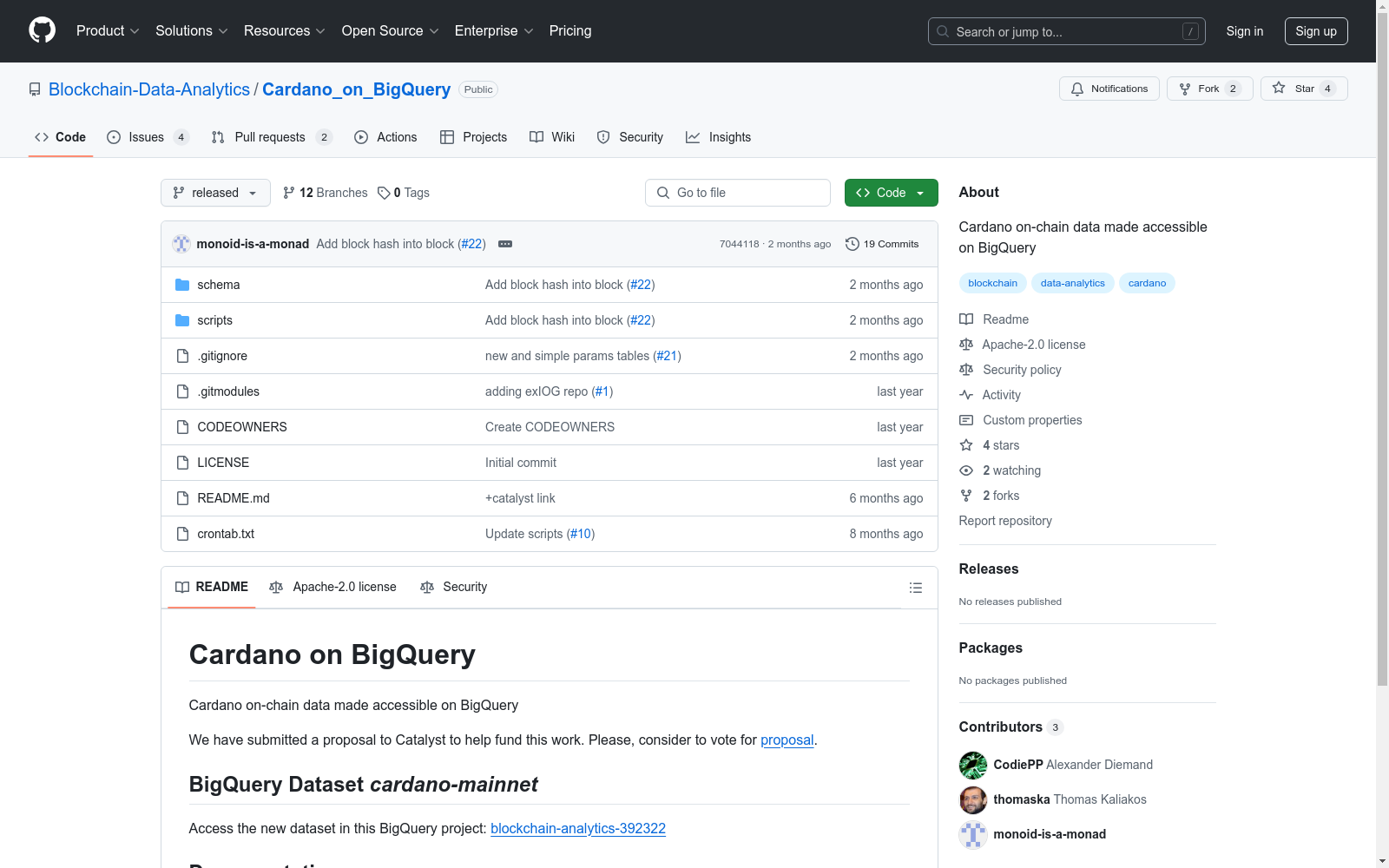
Task: Click the README.md file icon
Action: pos(182,498)
